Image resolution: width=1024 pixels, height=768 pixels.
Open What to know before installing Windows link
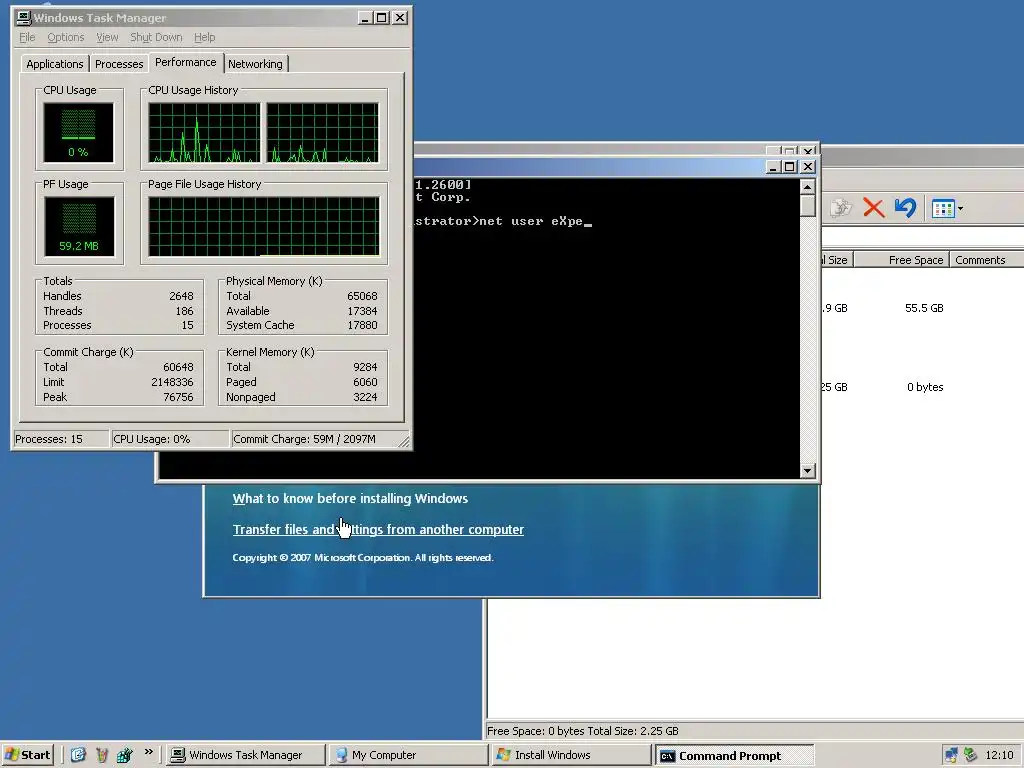click(350, 498)
